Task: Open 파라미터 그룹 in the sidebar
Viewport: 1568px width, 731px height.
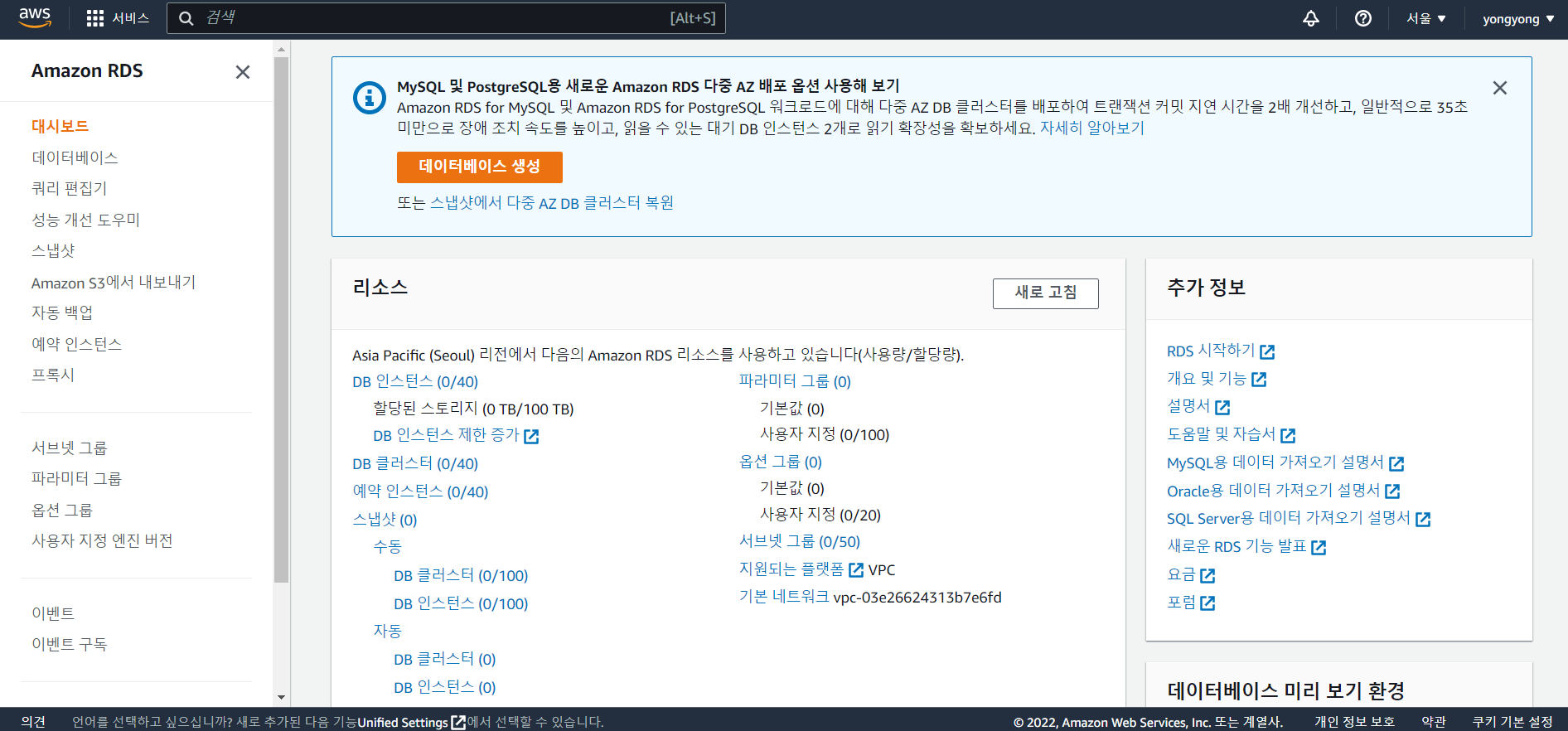Action: [x=77, y=478]
